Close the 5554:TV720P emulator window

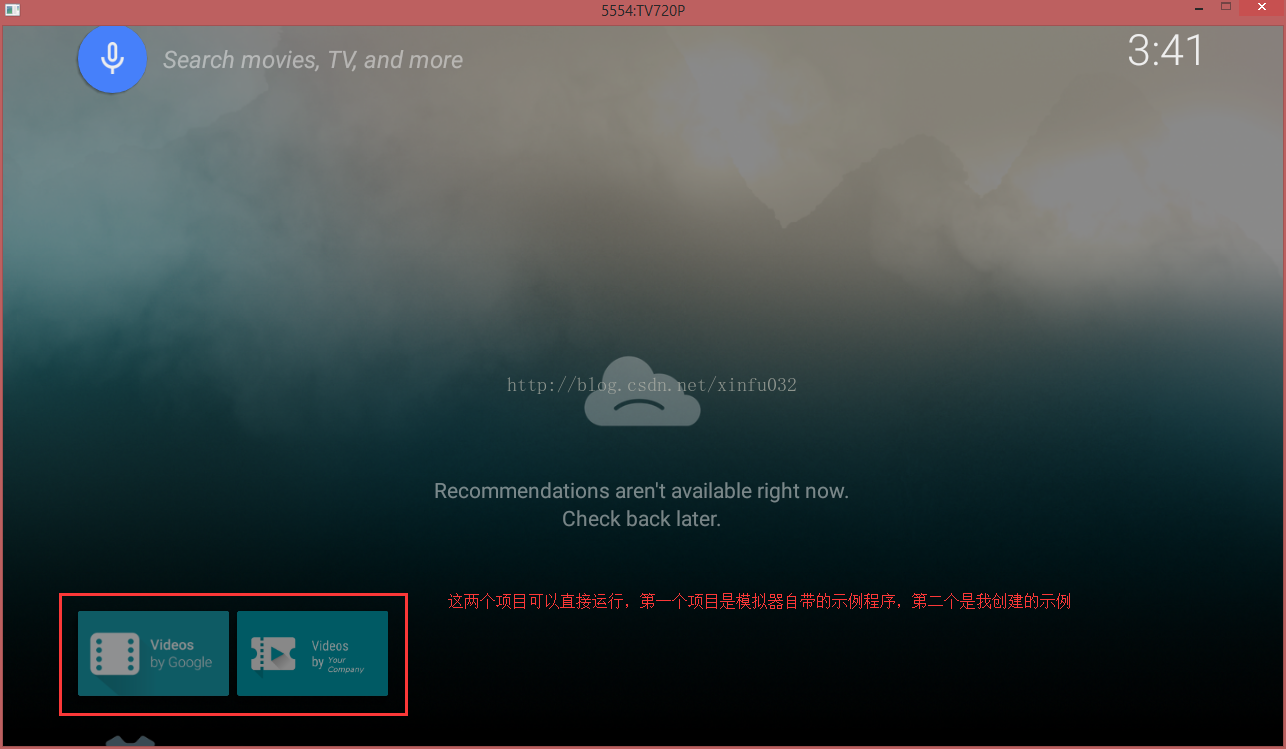pyautogui.click(x=1261, y=8)
